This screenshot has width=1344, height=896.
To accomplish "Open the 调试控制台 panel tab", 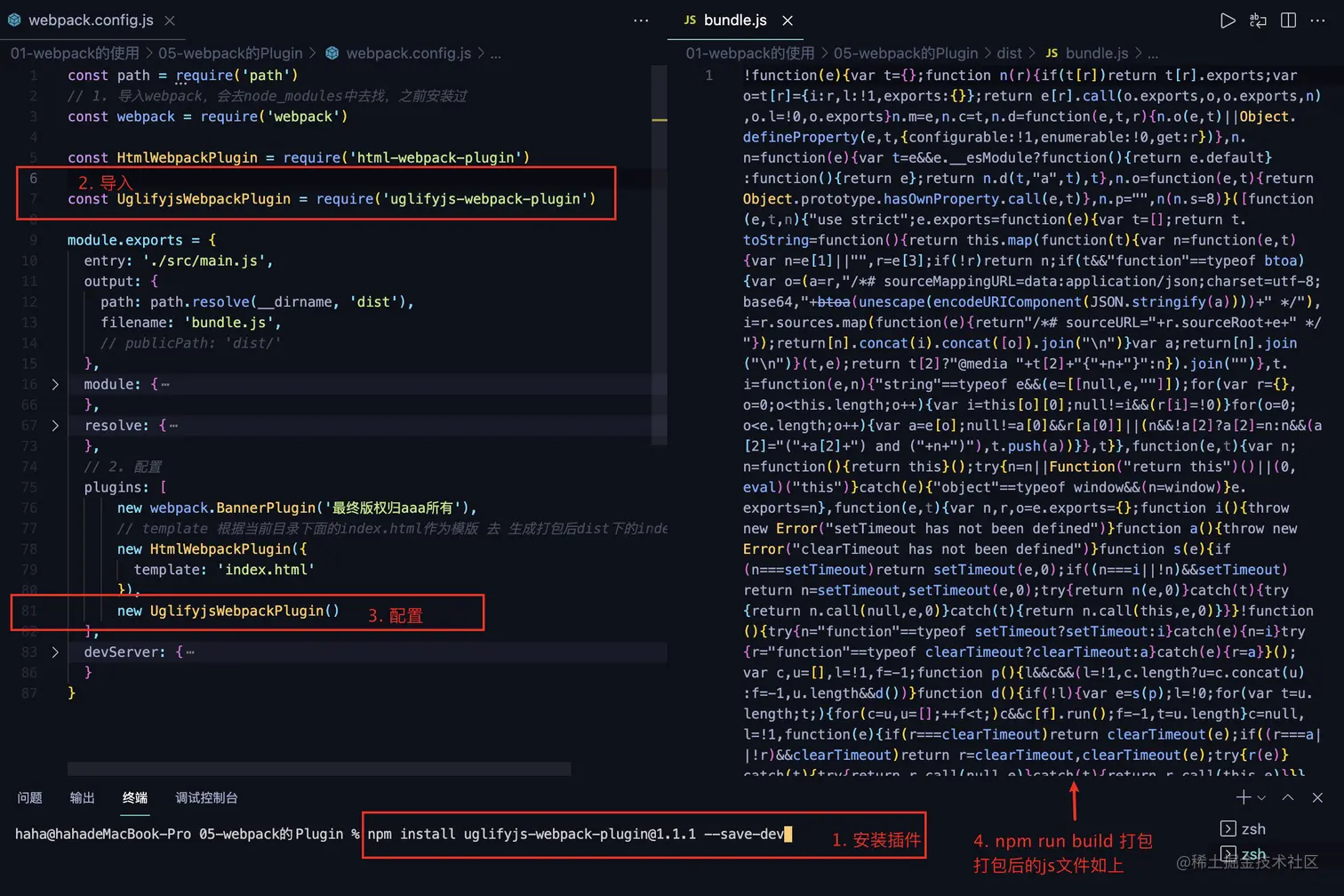I will pos(206,797).
